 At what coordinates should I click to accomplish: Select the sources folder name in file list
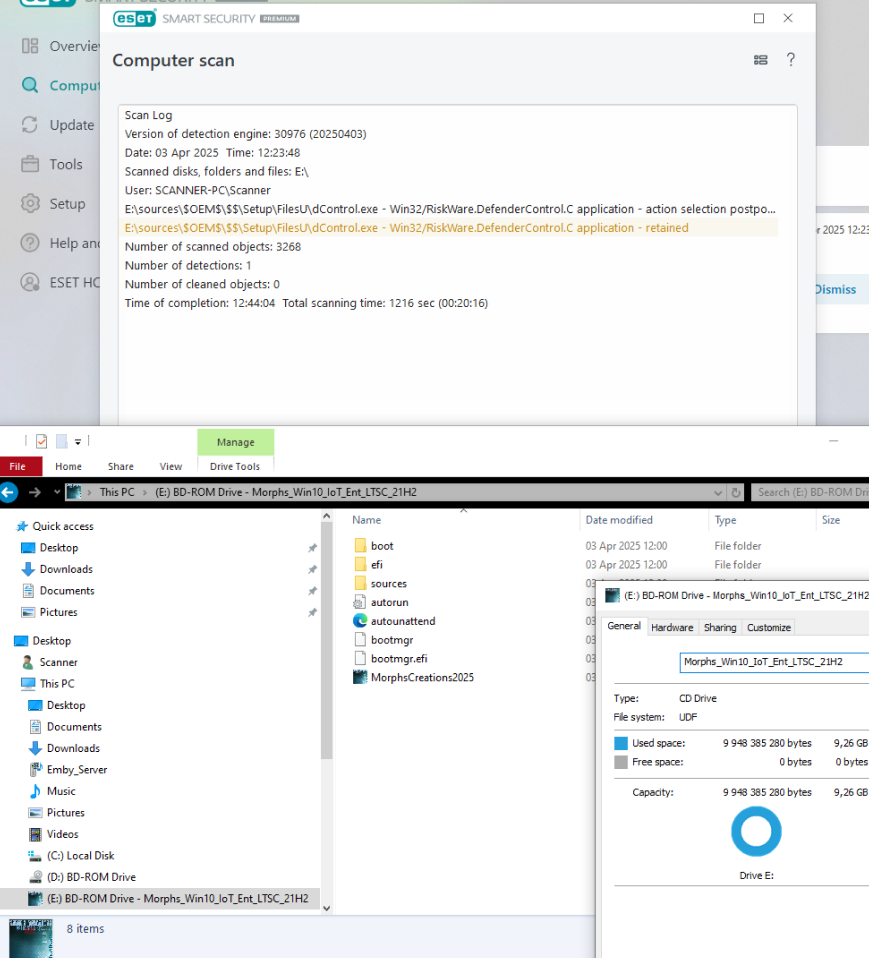389,583
